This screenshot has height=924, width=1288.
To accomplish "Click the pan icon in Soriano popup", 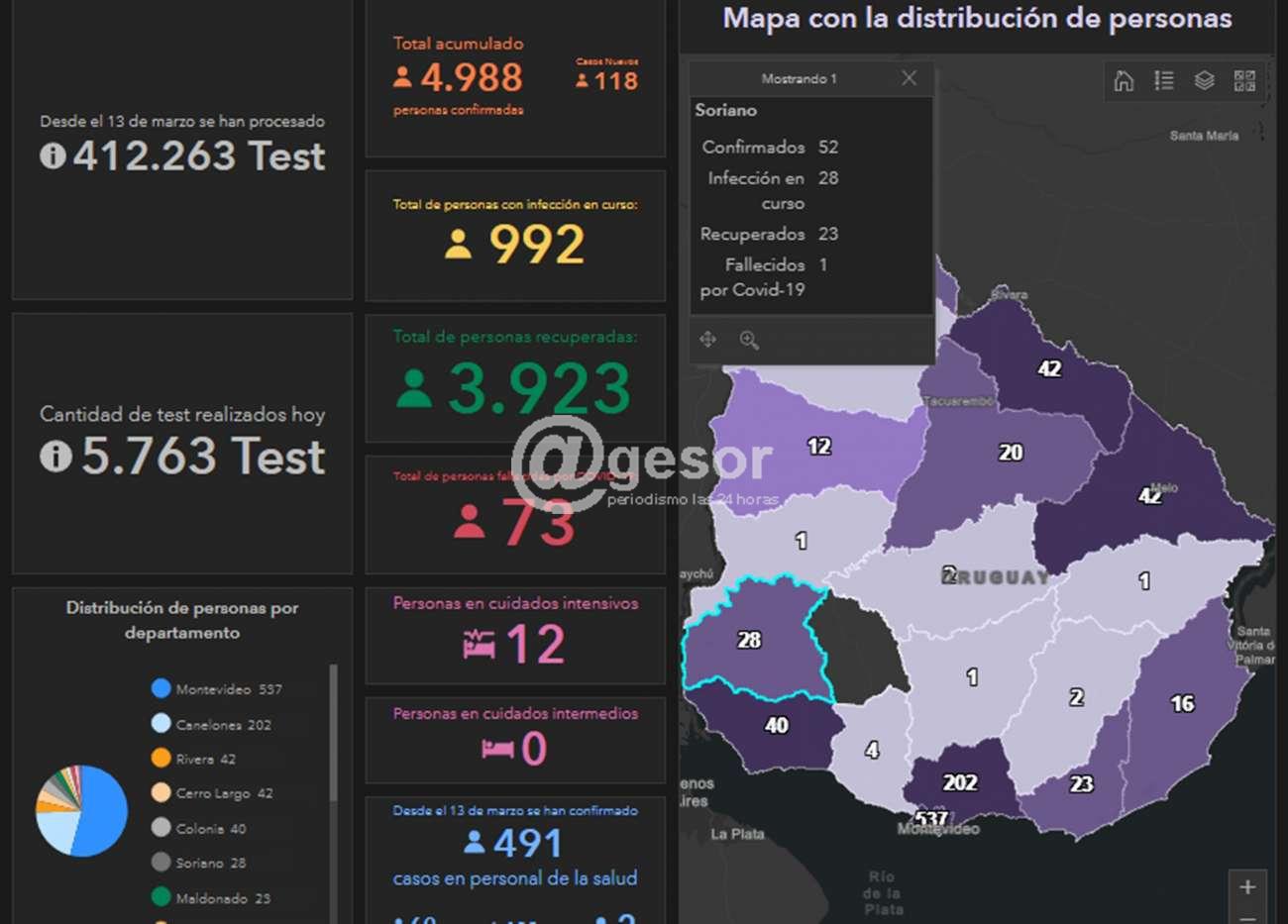I will [707, 340].
